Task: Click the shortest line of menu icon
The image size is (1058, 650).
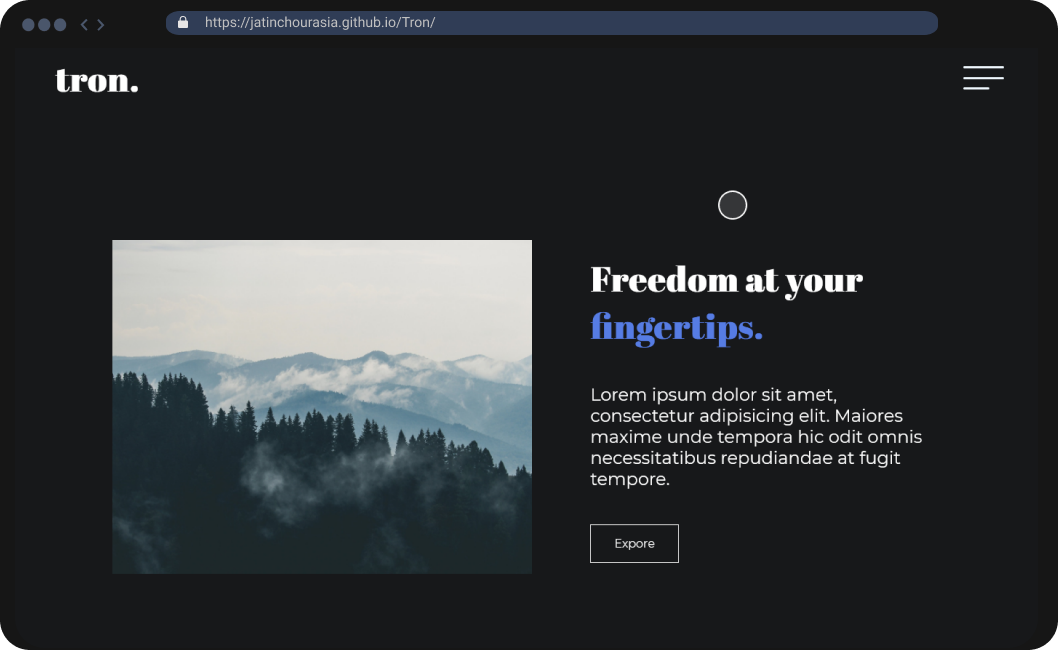Action: [976, 88]
